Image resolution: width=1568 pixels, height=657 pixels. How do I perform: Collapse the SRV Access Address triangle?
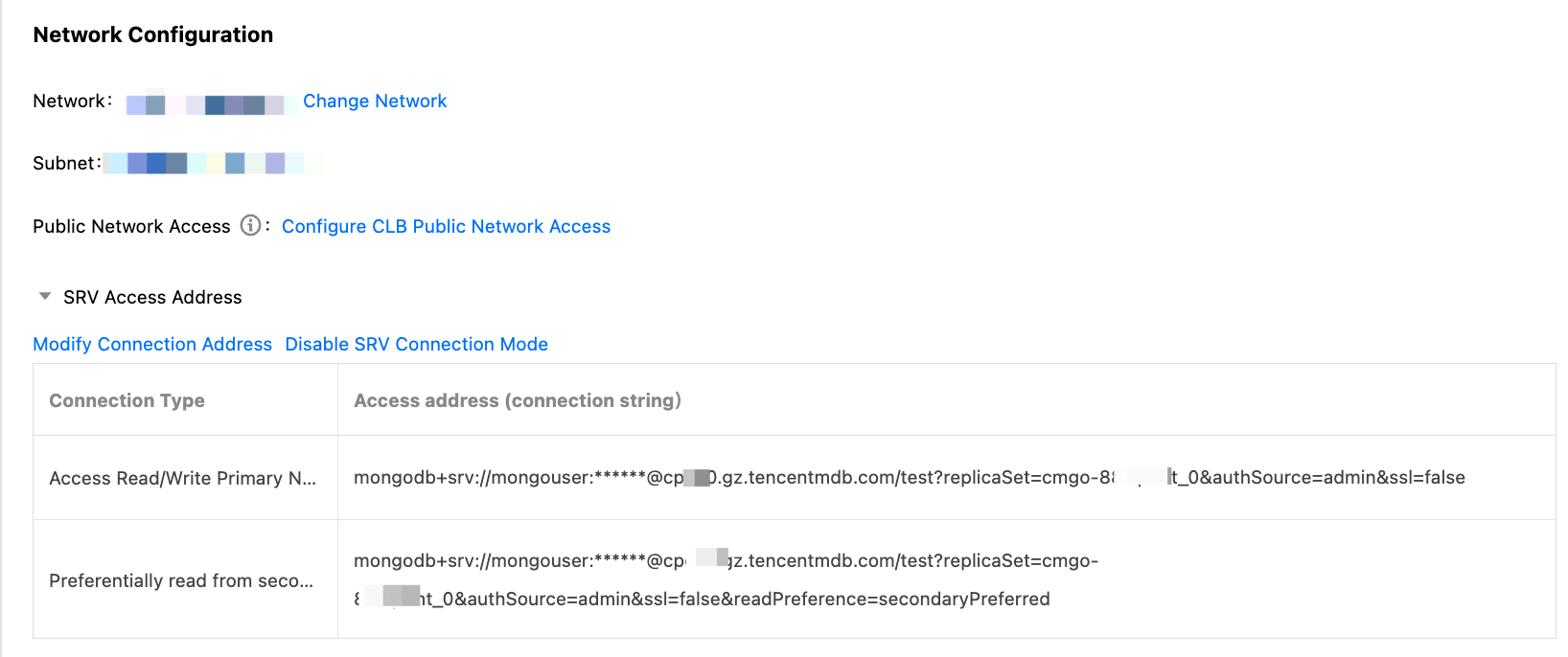pyautogui.click(x=45, y=297)
